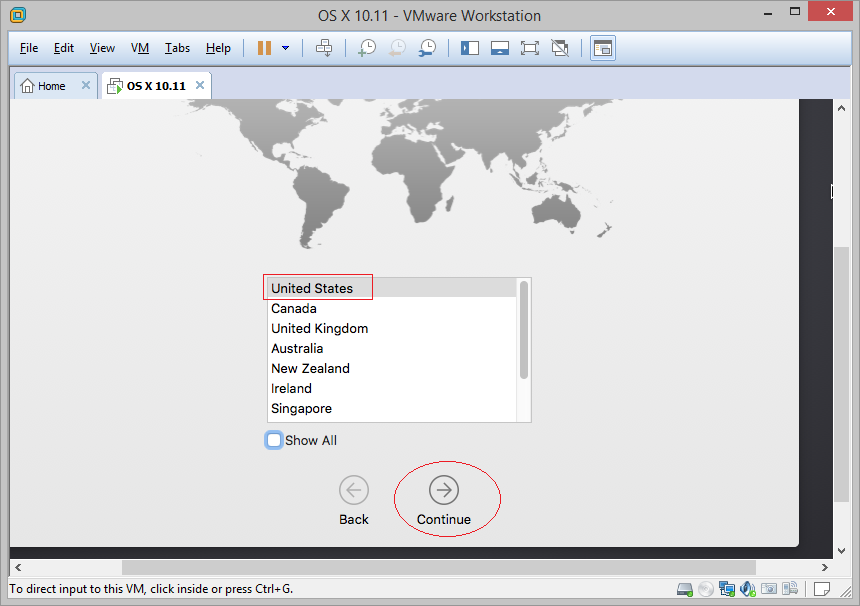This screenshot has width=860, height=606.
Task: Maximize the VMware Workstation window
Action: coord(795,12)
